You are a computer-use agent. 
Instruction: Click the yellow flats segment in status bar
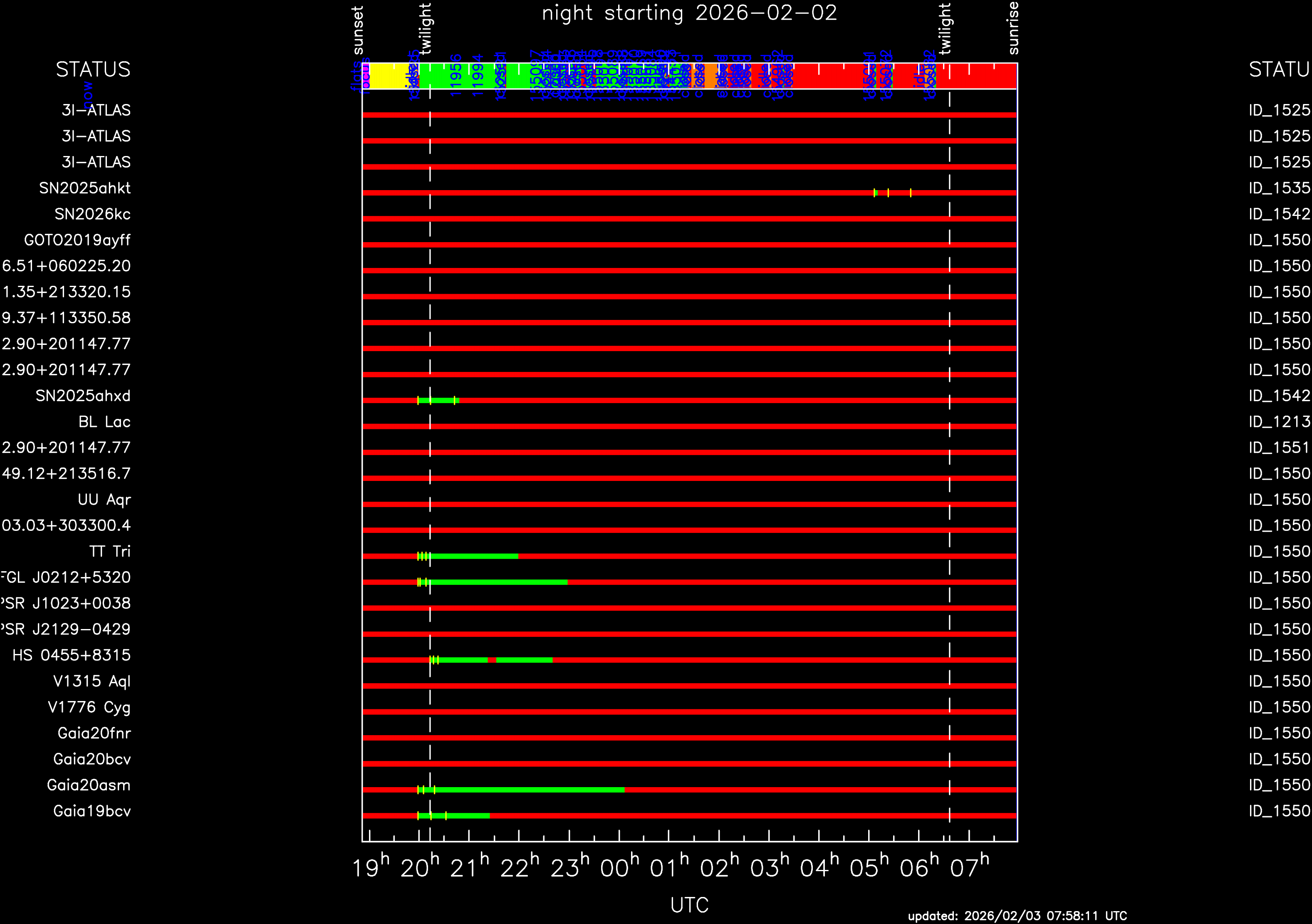click(x=389, y=76)
